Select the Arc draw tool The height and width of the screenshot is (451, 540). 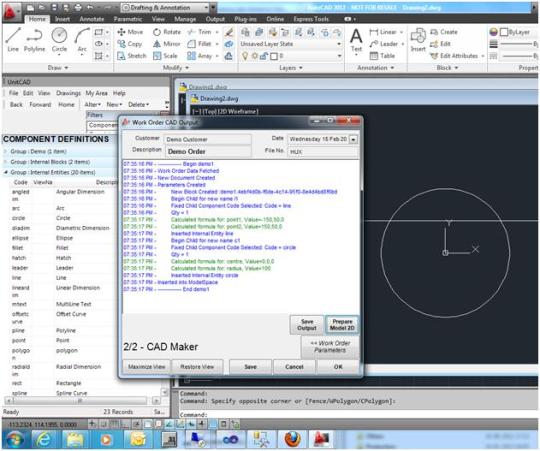(82, 40)
